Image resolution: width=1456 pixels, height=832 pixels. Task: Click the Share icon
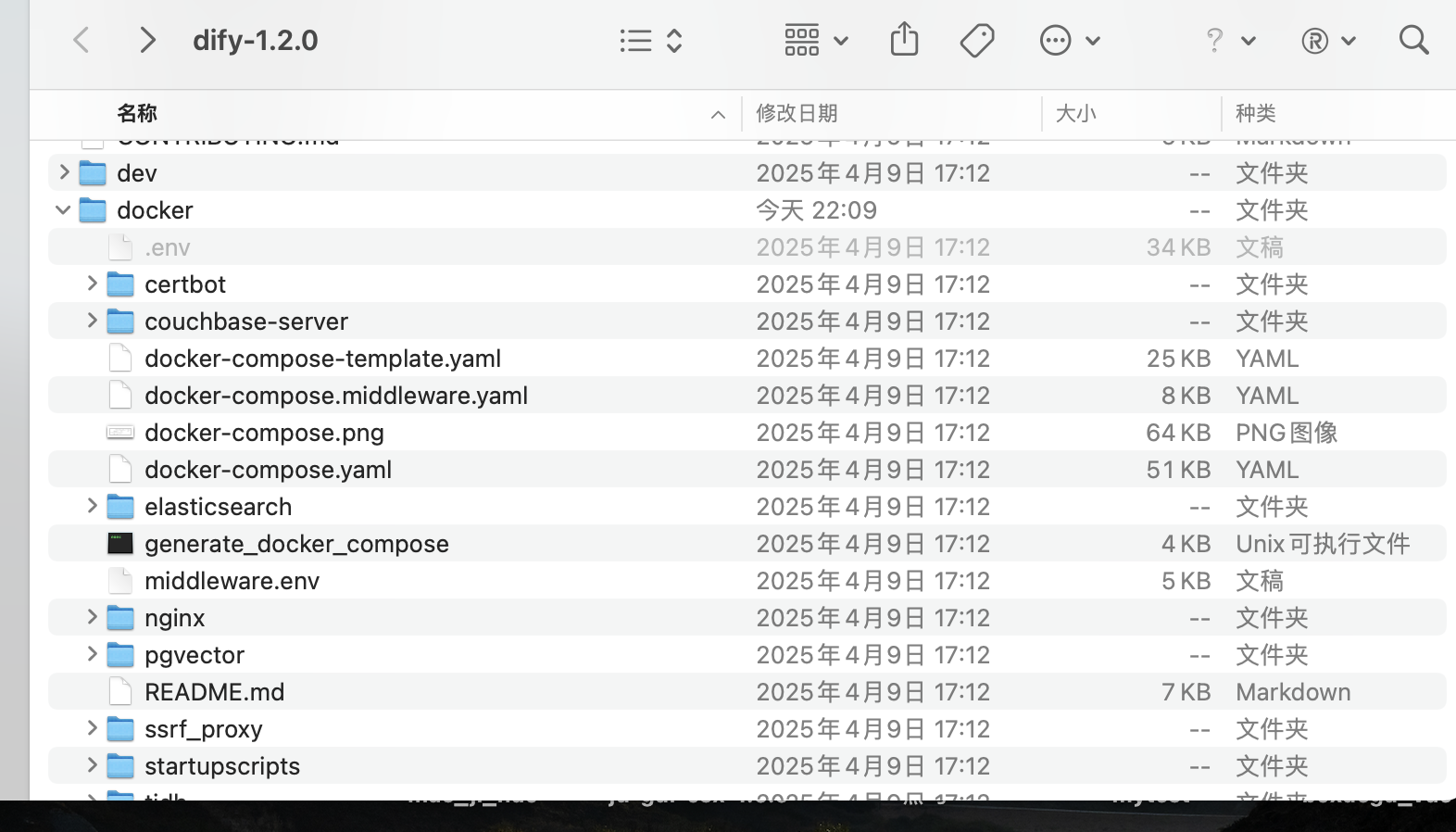tap(904, 40)
